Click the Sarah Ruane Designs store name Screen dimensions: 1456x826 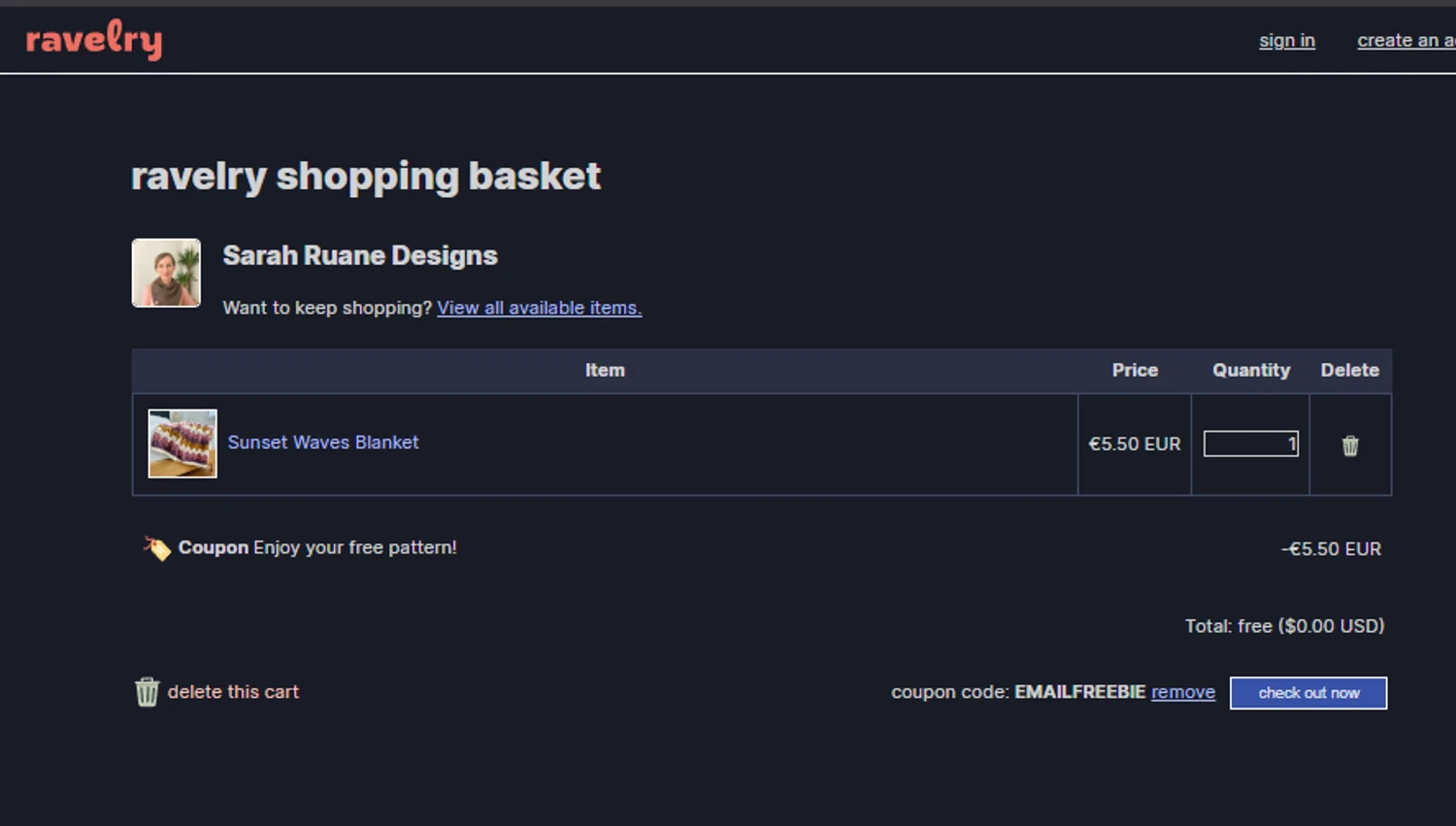pos(360,255)
